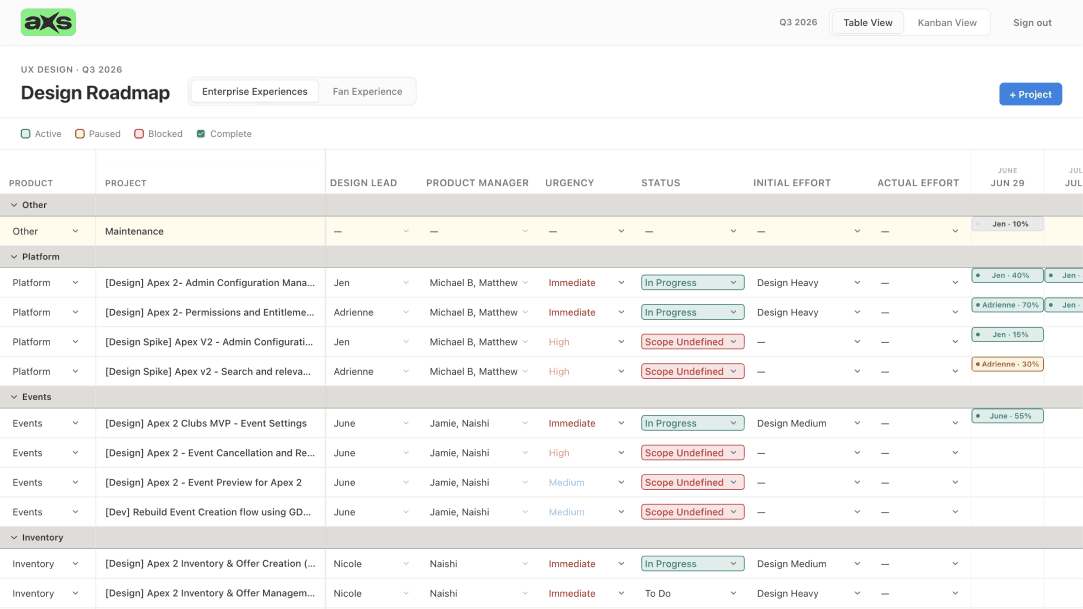Open urgency dropdown for Event Cancellation row
This screenshot has height=609, width=1083.
tap(586, 453)
